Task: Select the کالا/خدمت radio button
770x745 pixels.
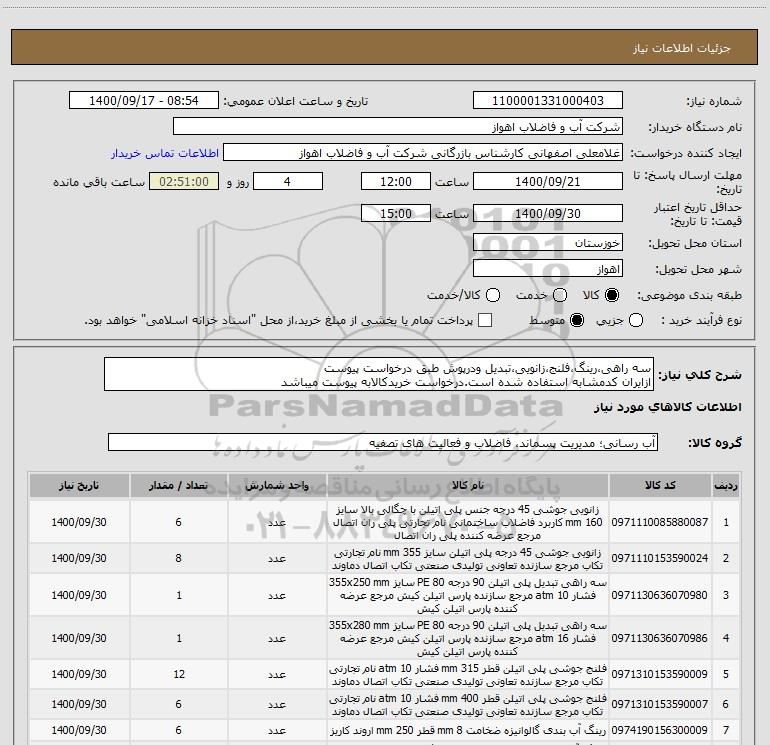Action: 493,295
